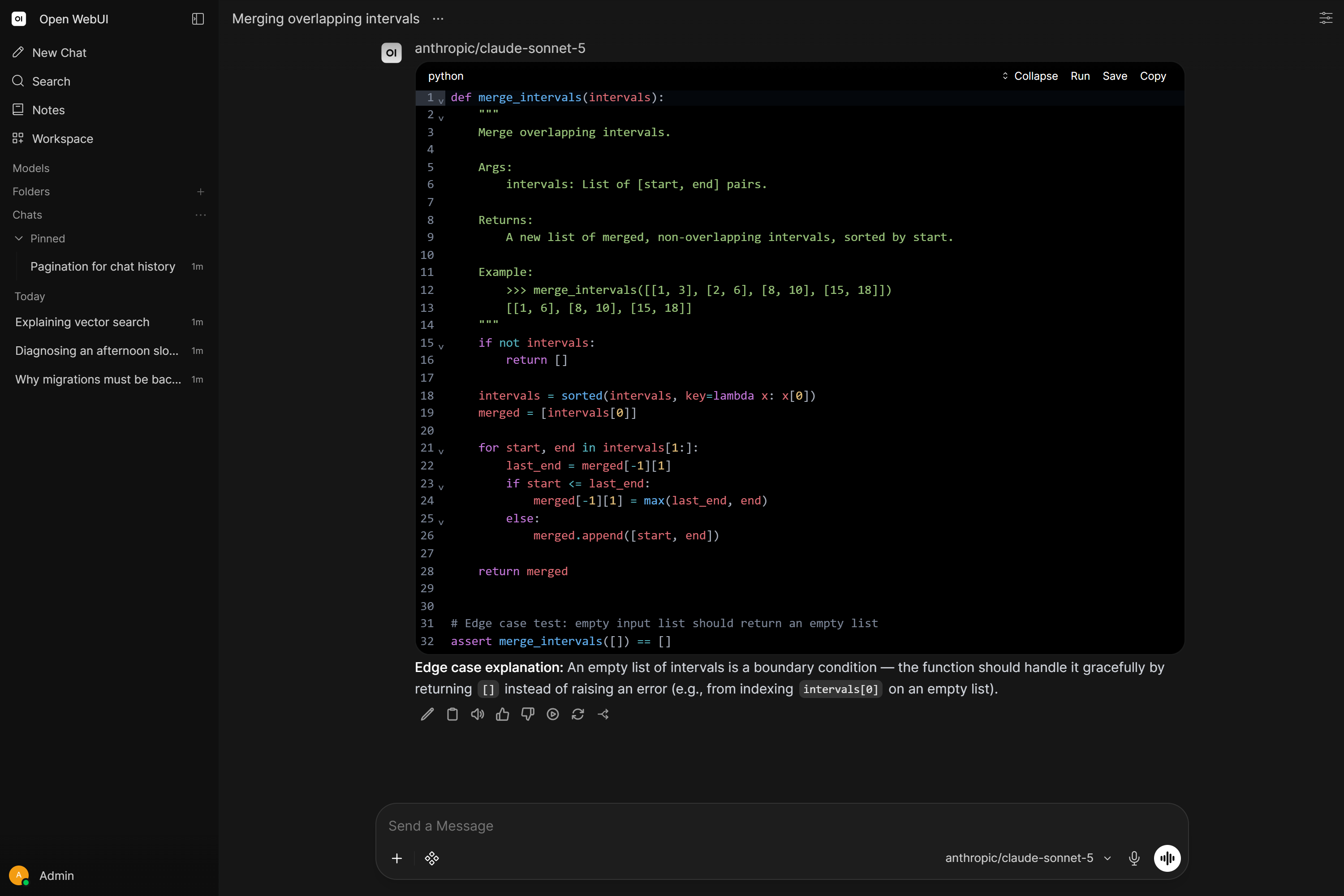Click the pencil icon beside New Chat

18,52
